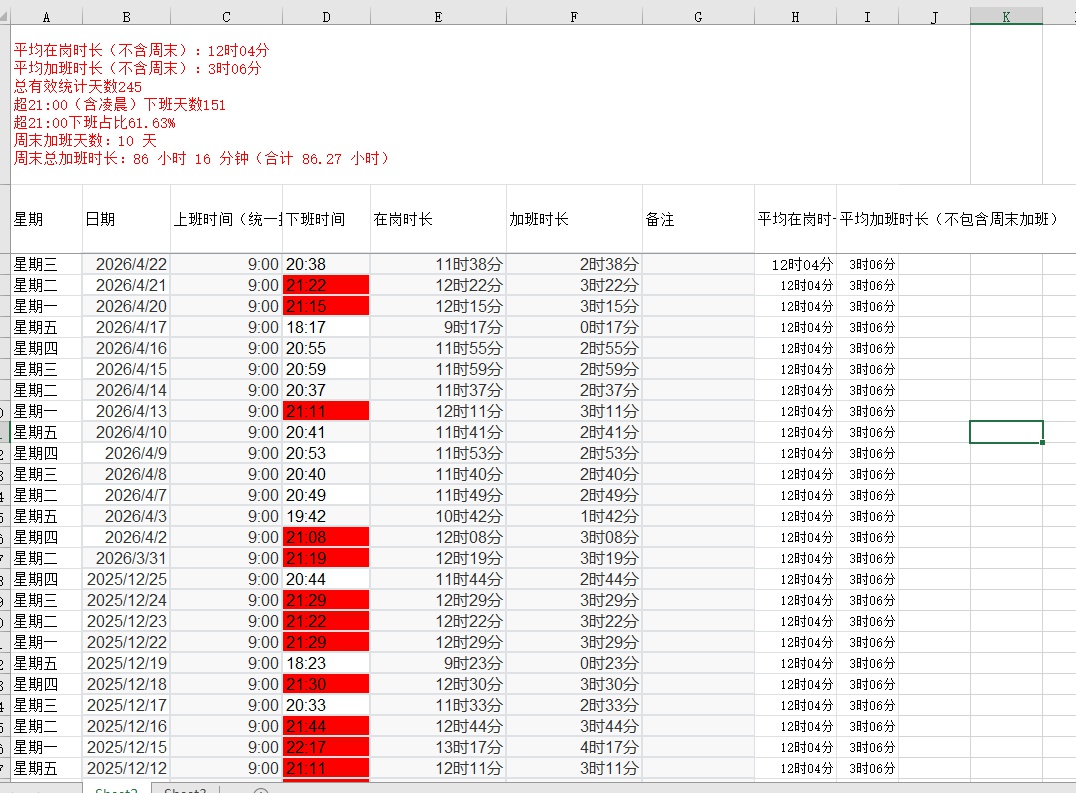Click the '12时04分' average cell in the 2026/4/22 row
The width and height of the screenshot is (1076, 793).
(795, 264)
